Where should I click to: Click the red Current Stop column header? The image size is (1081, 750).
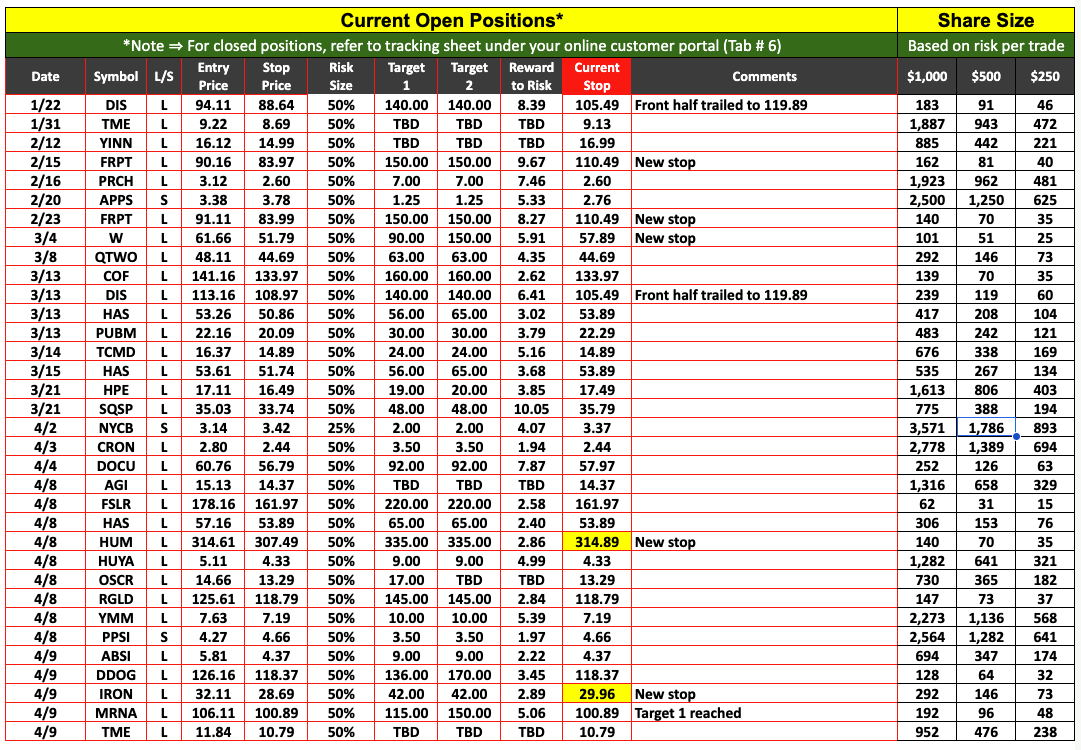597,76
